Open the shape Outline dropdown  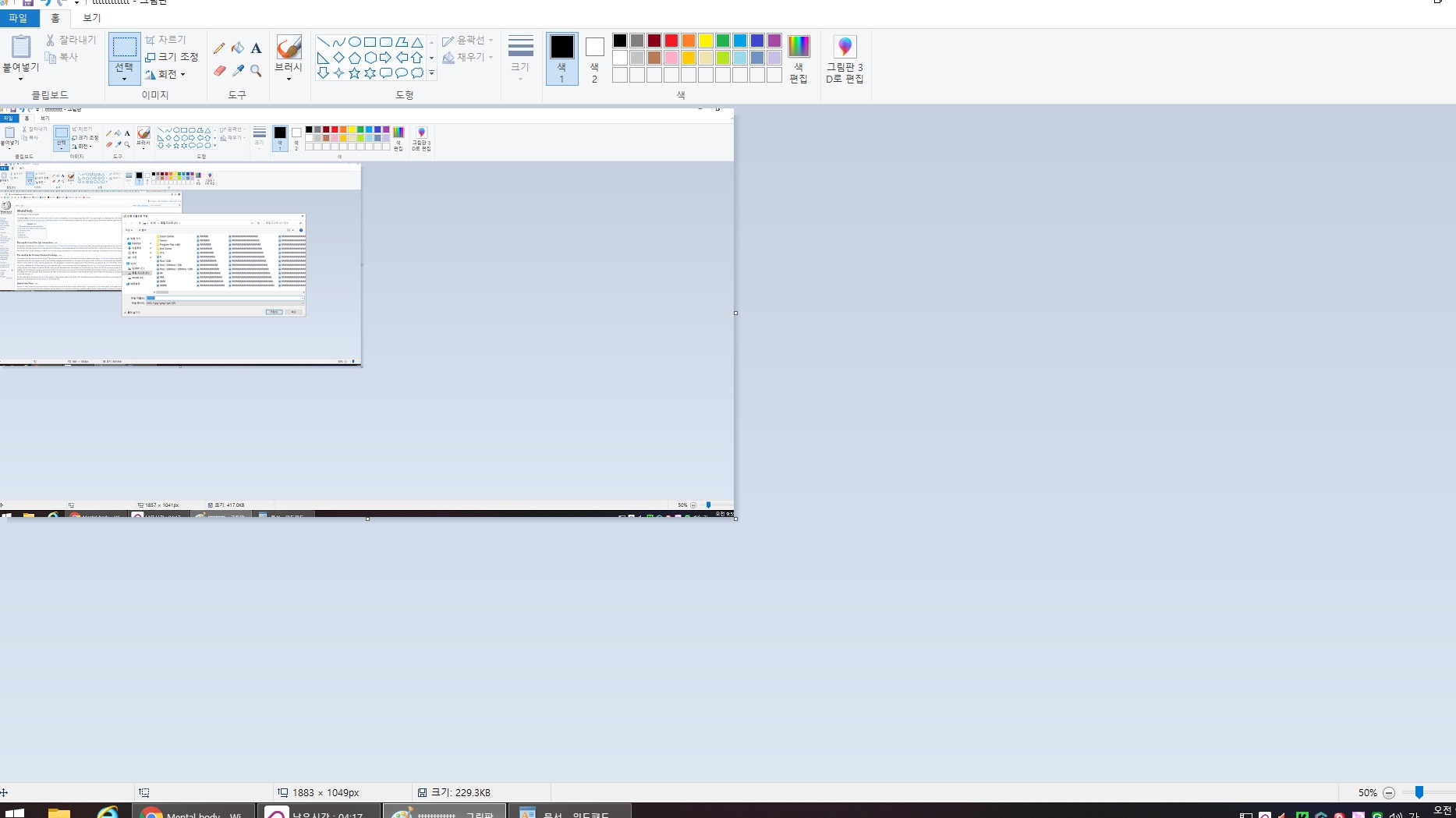tap(468, 41)
